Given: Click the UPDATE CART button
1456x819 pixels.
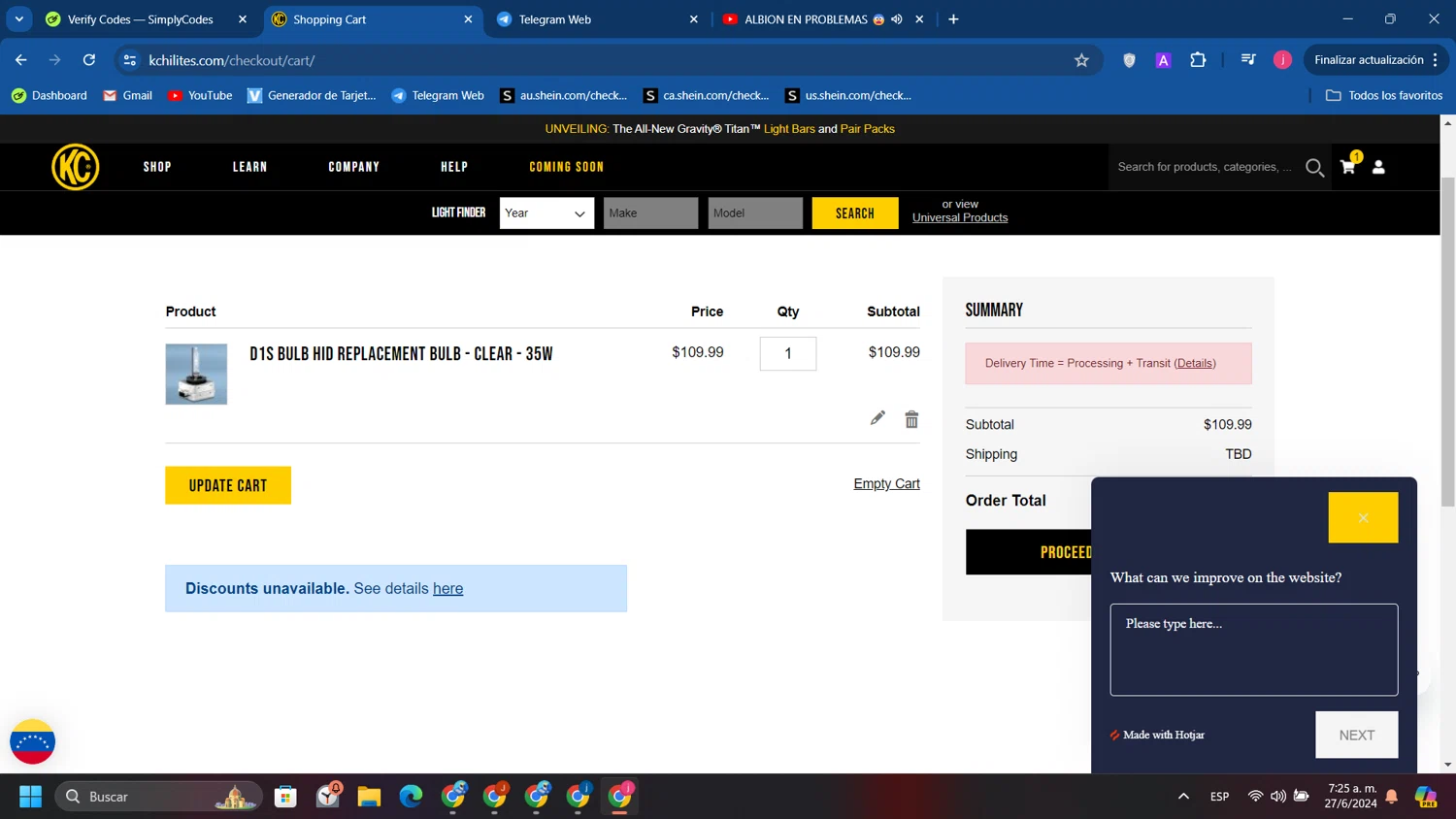Looking at the screenshot, I should [x=228, y=485].
